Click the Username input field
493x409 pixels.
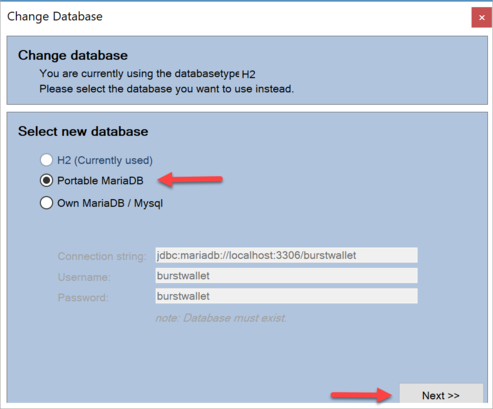click(286, 276)
